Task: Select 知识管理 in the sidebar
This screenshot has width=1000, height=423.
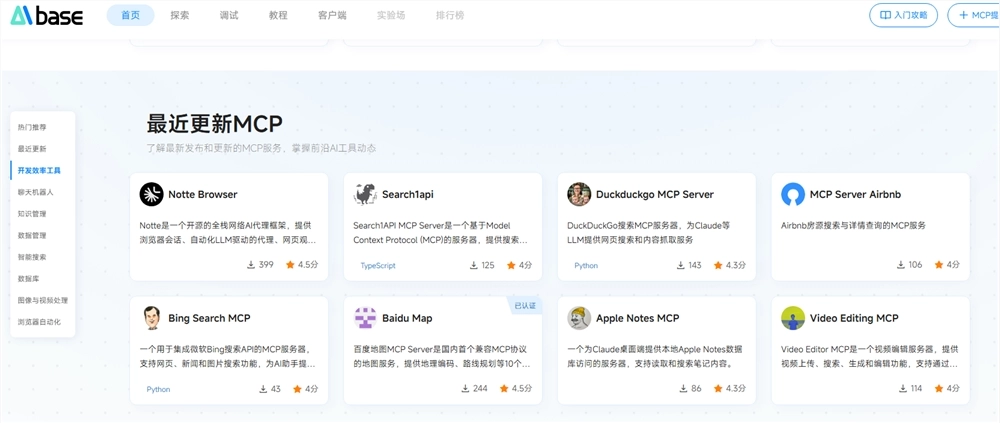Action: (x=32, y=214)
